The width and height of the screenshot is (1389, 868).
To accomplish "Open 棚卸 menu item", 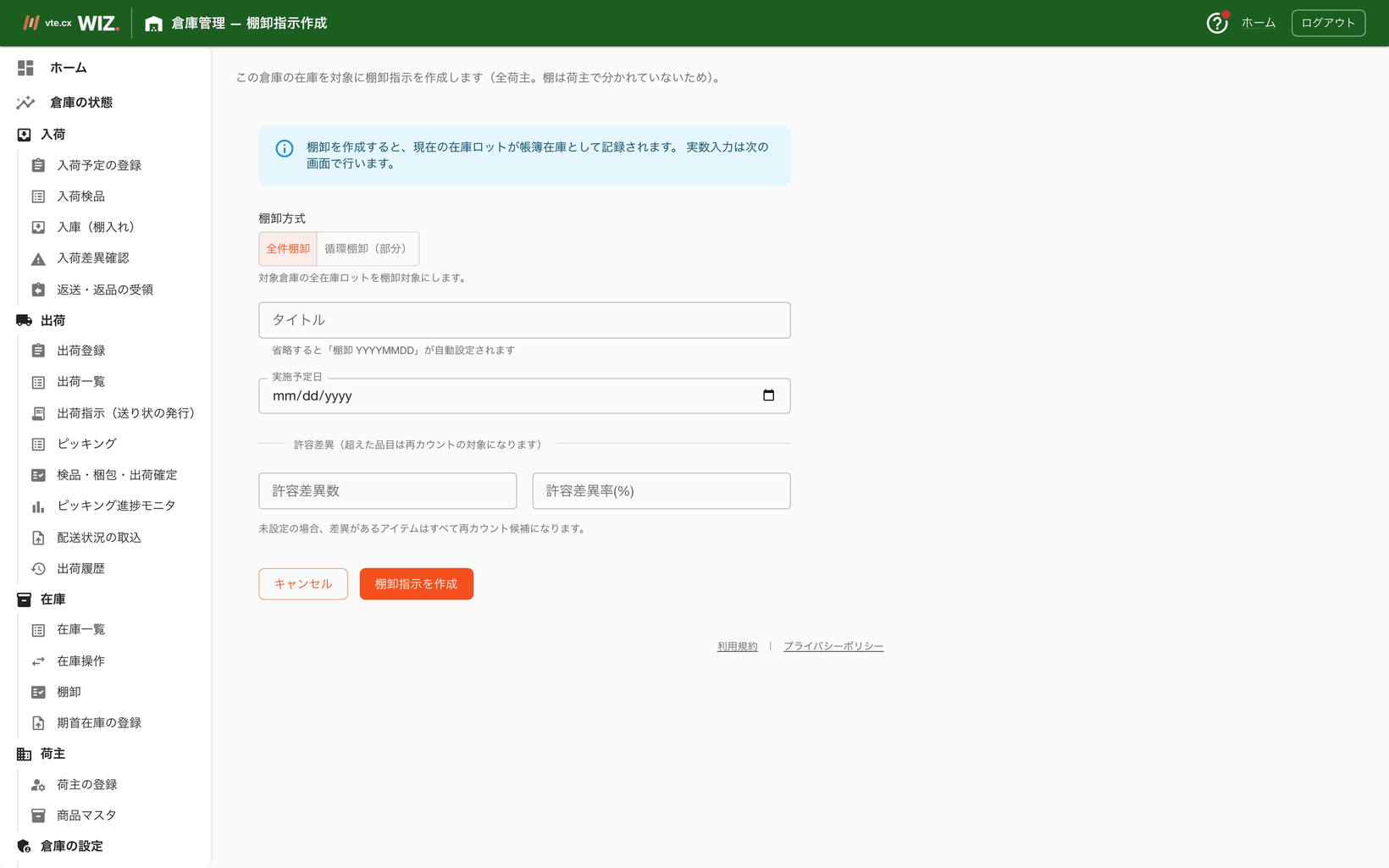I will coord(69,692).
